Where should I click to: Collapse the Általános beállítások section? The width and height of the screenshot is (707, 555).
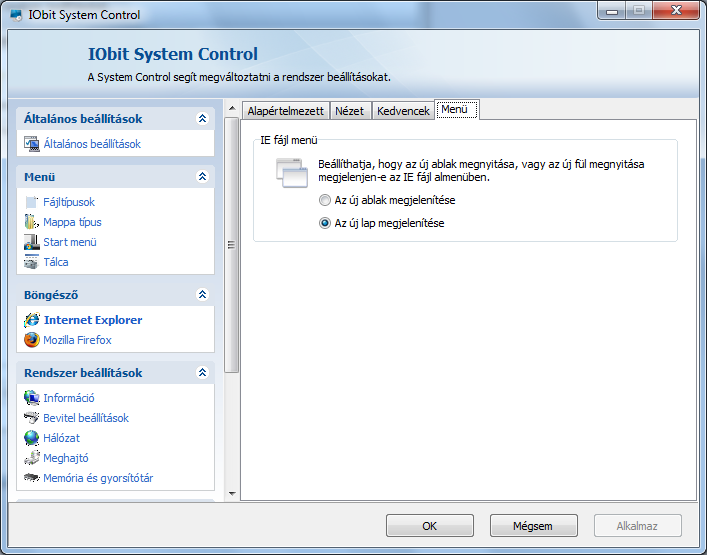pos(202,119)
